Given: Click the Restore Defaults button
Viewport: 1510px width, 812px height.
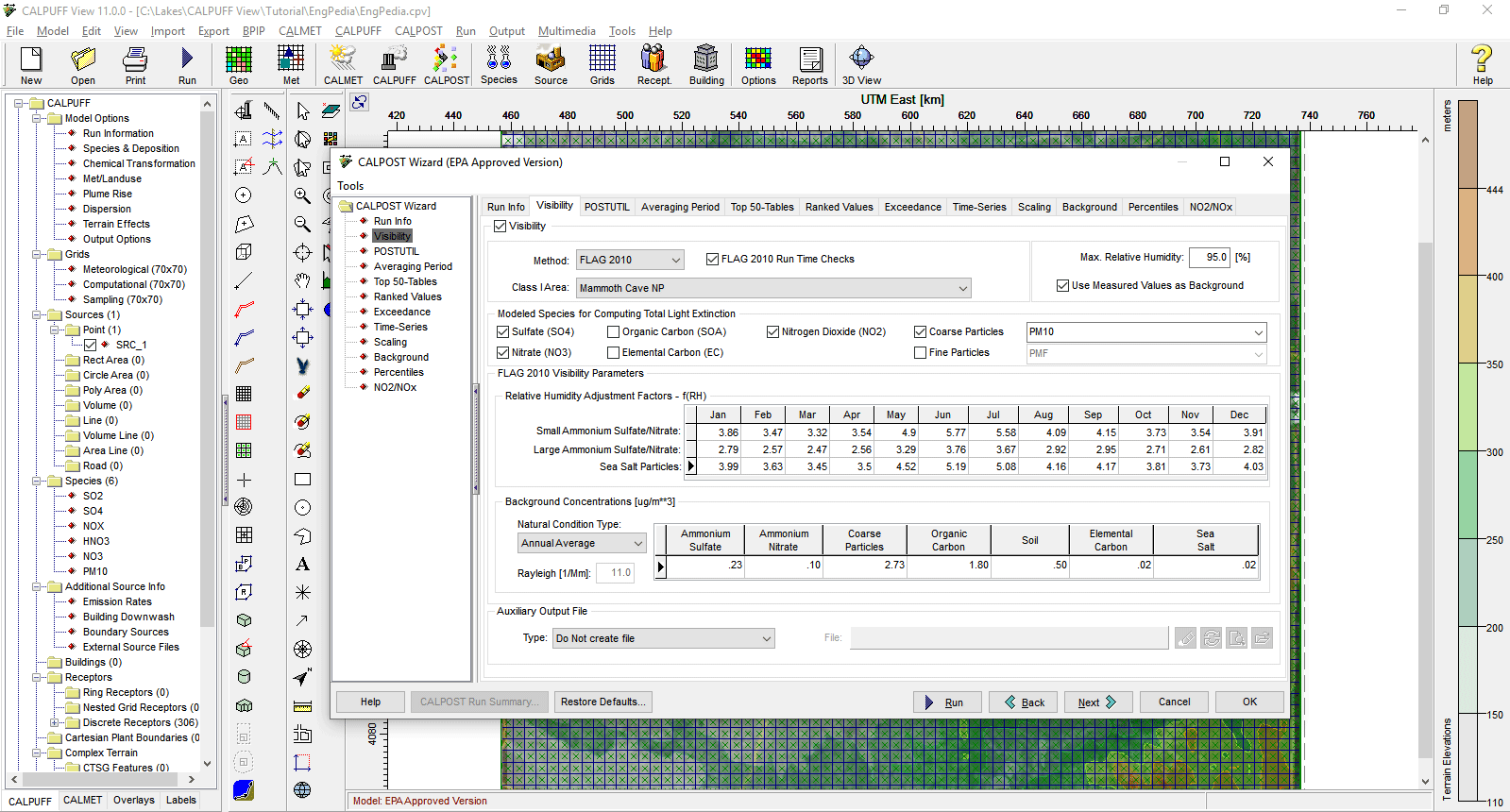Looking at the screenshot, I should [x=602, y=702].
